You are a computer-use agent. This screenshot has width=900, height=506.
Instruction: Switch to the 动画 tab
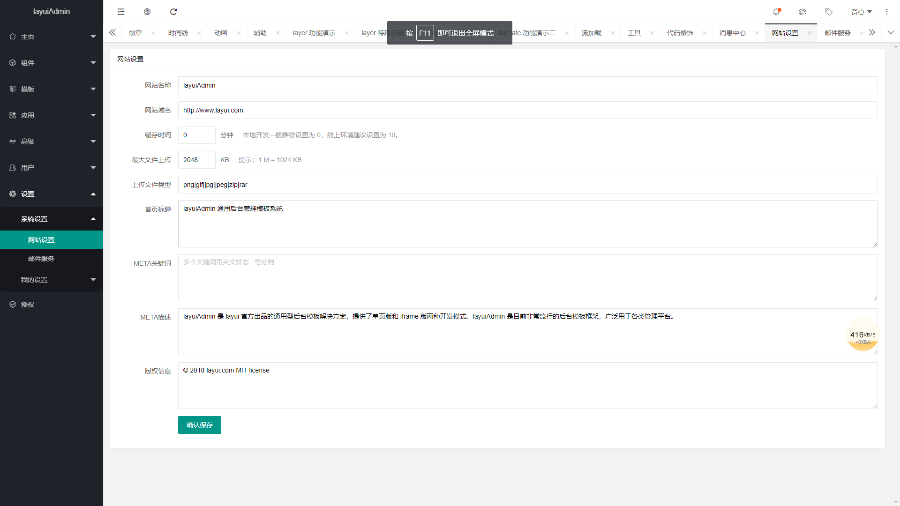(221, 33)
